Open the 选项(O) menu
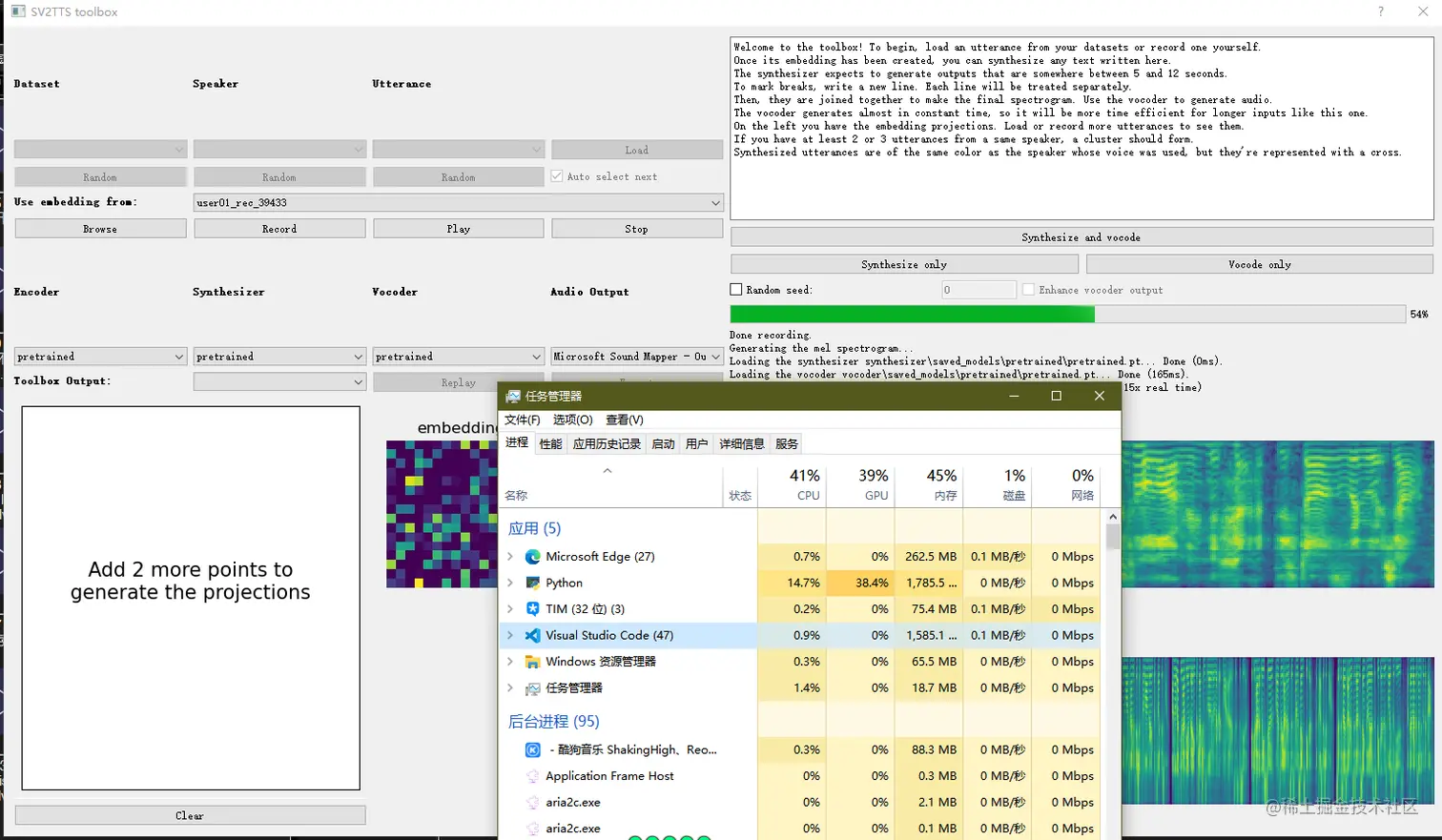1442x840 pixels. tap(572, 420)
